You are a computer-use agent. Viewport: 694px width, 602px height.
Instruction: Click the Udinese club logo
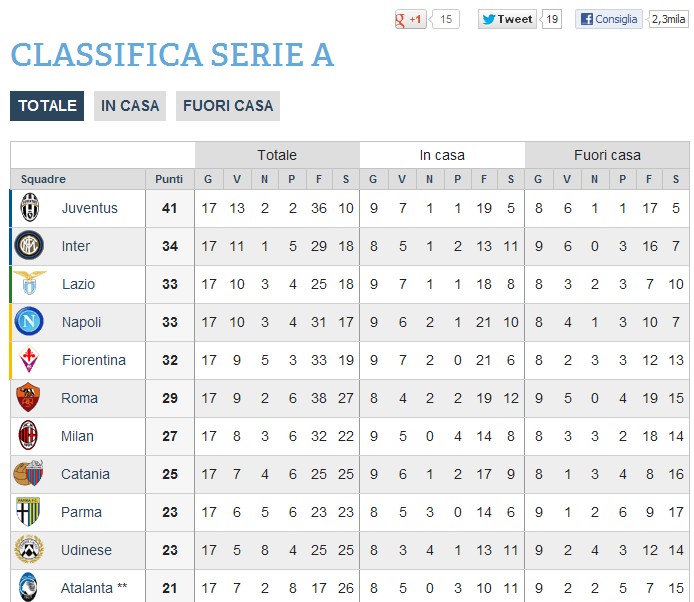29,549
